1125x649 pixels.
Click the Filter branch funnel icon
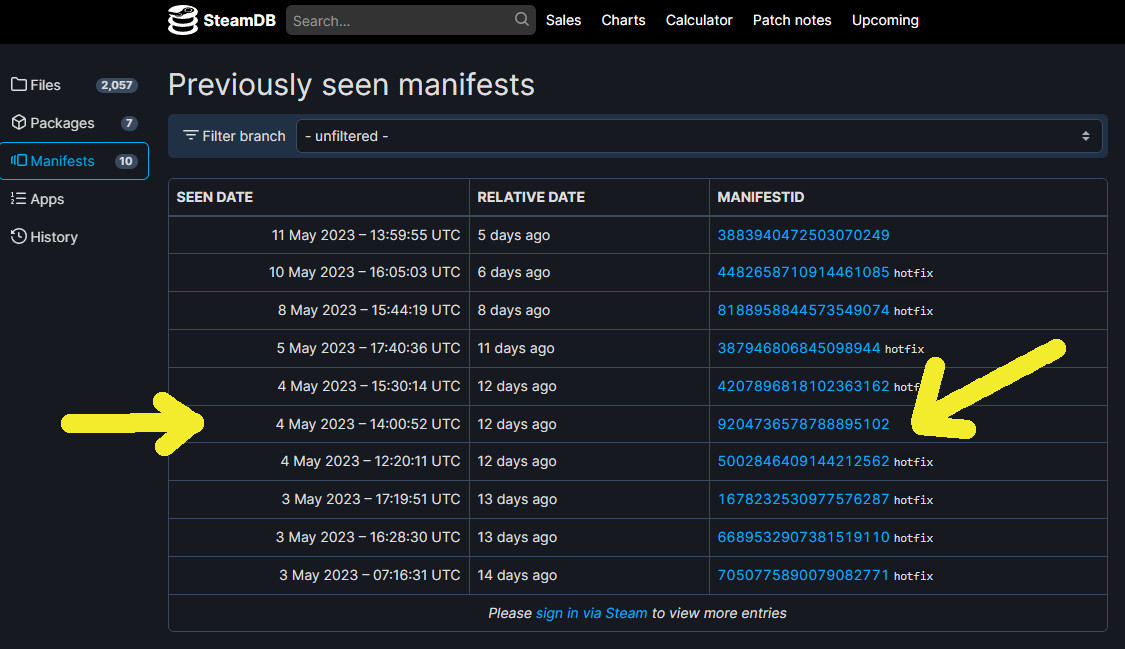(x=190, y=136)
